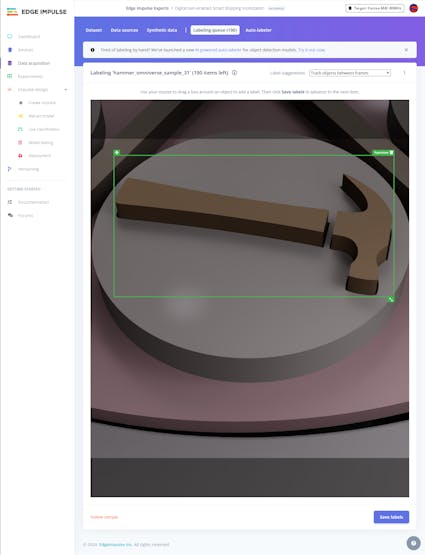425x555 pixels.
Task: Dismiss the auto-labeler notification banner
Action: [406, 50]
